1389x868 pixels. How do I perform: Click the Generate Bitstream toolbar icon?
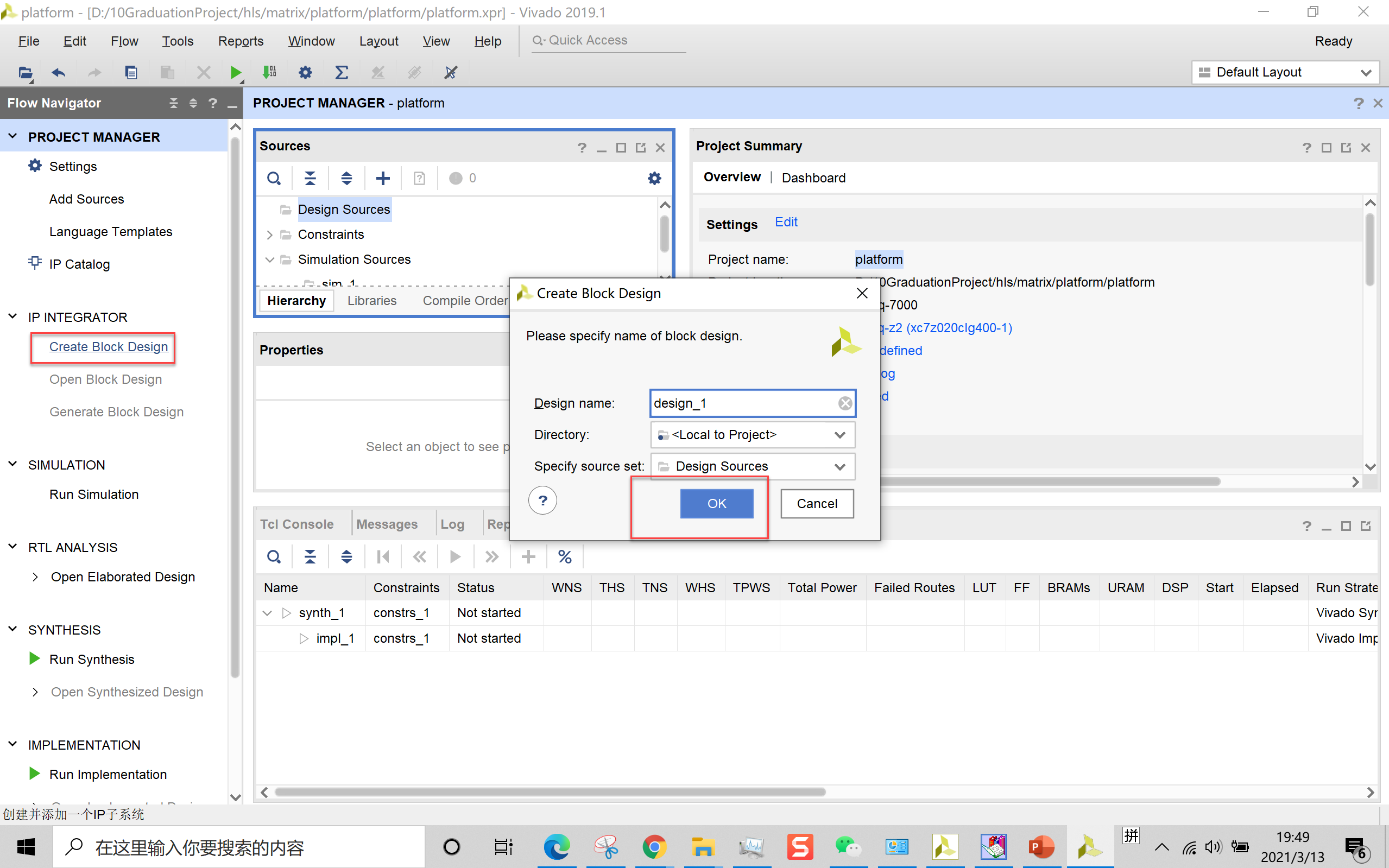coord(269,72)
